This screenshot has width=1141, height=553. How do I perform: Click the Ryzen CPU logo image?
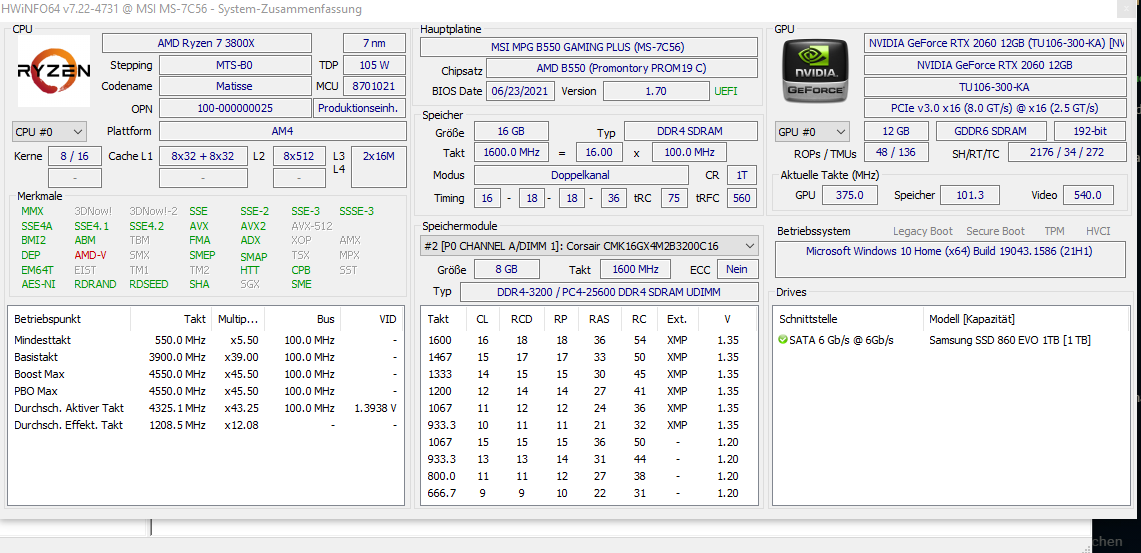[54, 71]
